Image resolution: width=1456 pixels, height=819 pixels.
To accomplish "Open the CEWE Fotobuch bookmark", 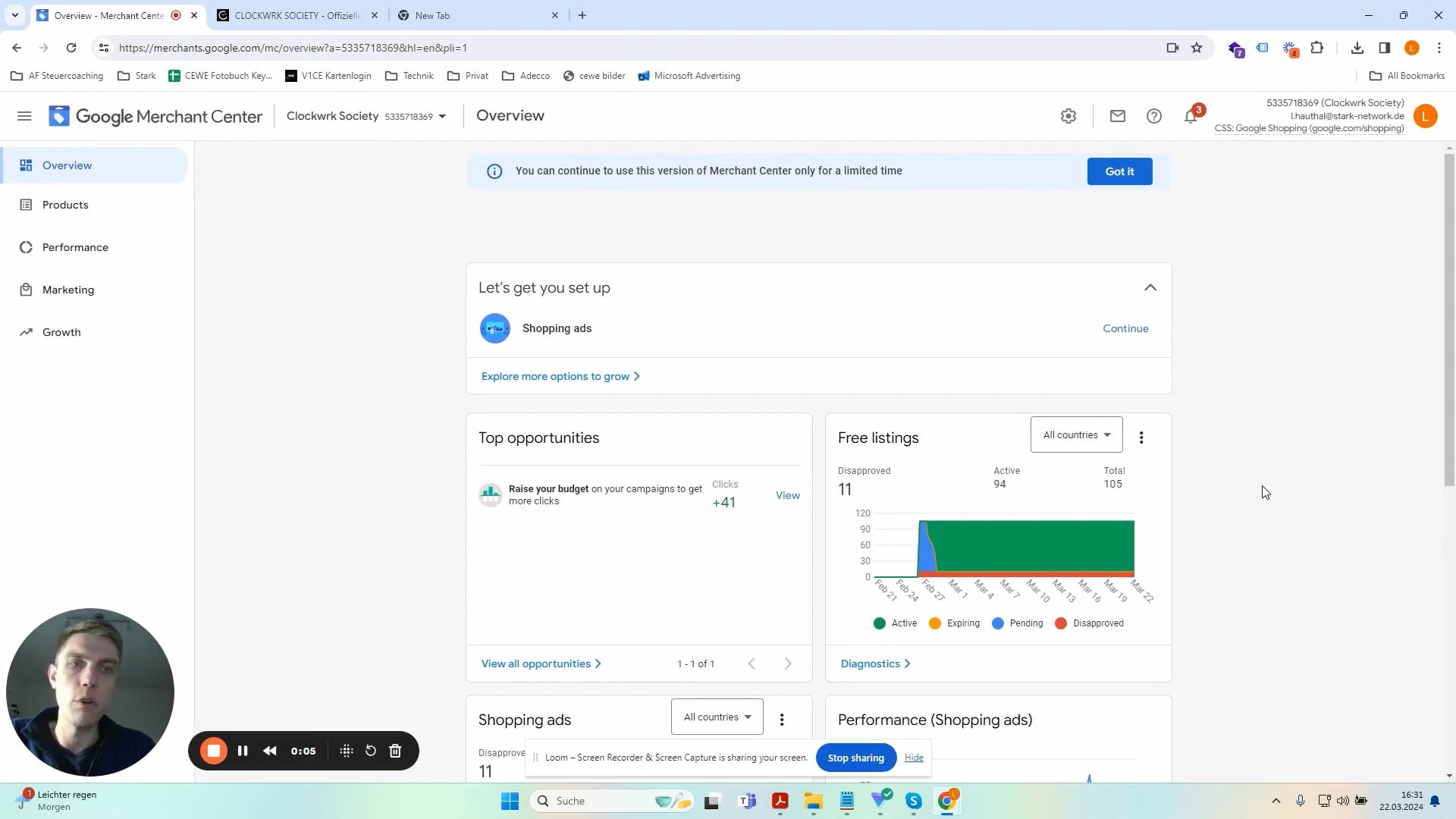I will click(220, 76).
